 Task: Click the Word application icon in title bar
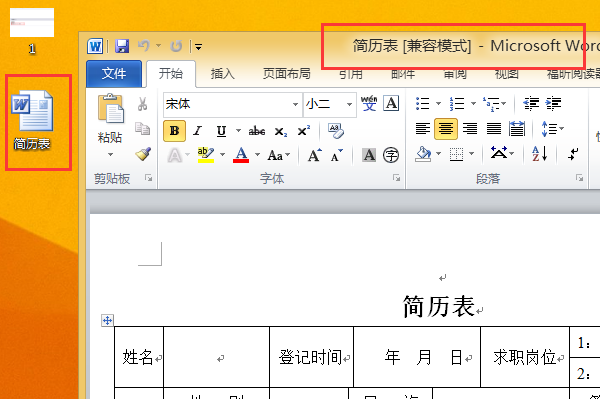[x=95, y=46]
